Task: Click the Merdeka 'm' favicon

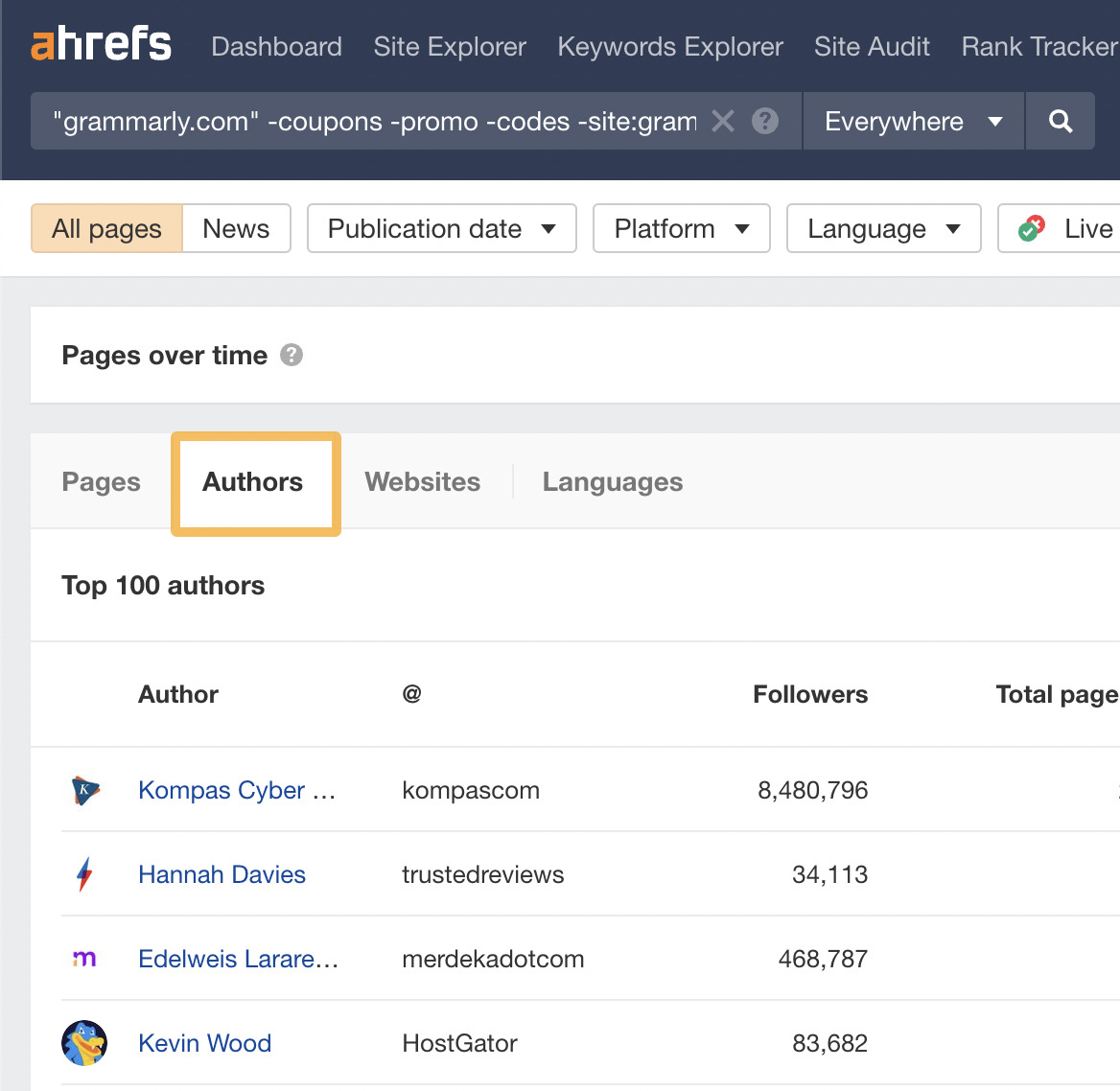Action: [x=84, y=959]
